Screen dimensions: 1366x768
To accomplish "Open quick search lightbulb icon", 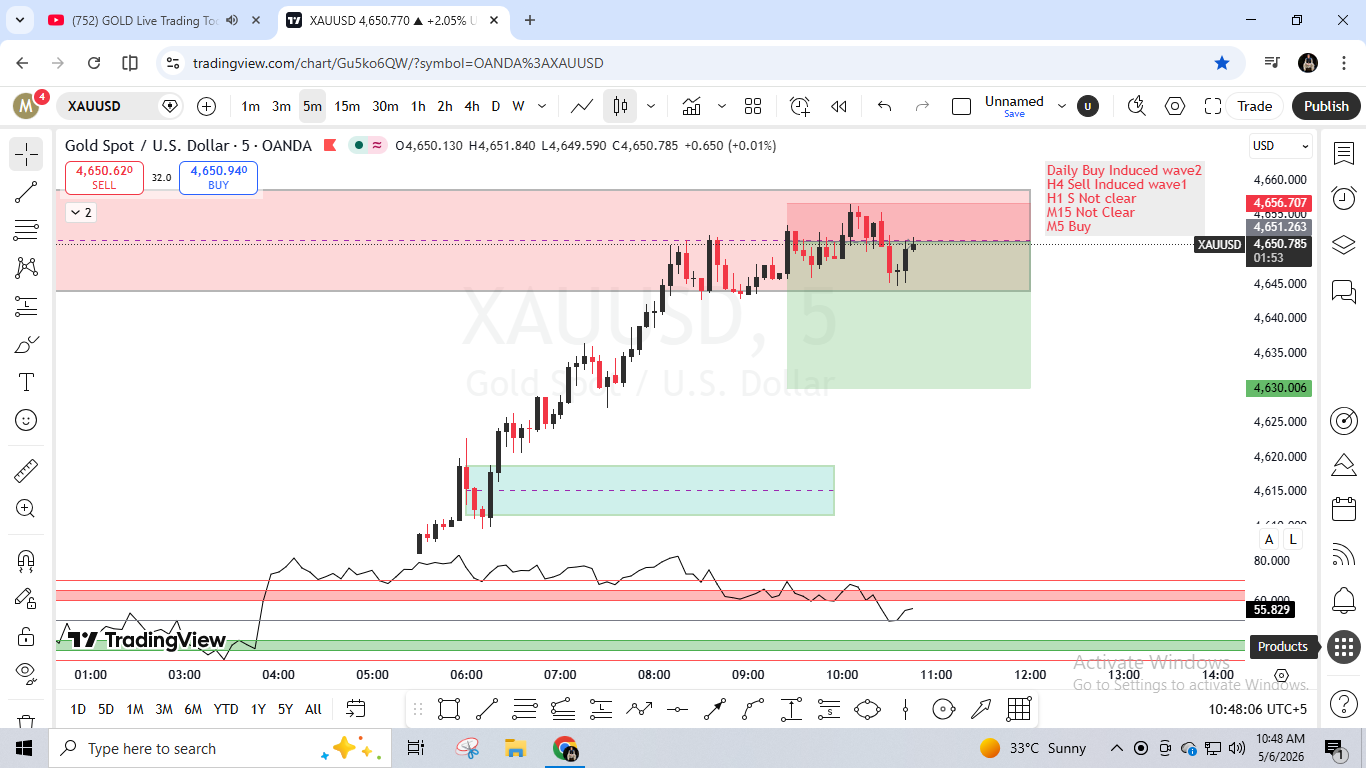I will click(1136, 106).
